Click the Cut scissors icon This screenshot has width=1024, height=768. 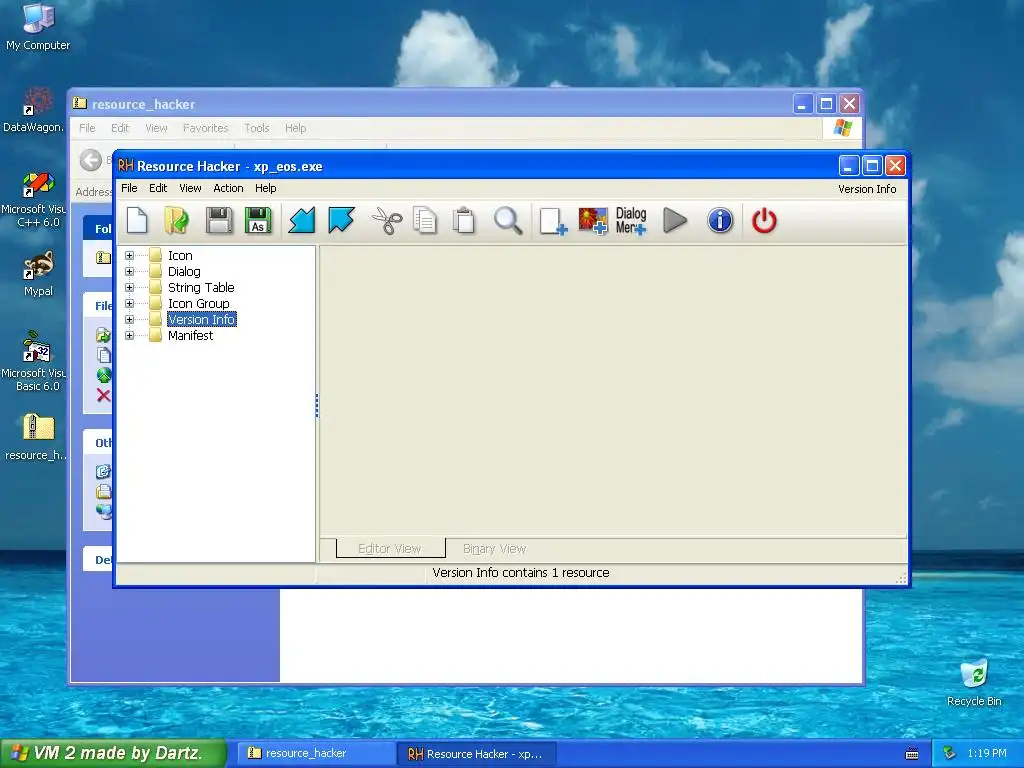(x=387, y=220)
